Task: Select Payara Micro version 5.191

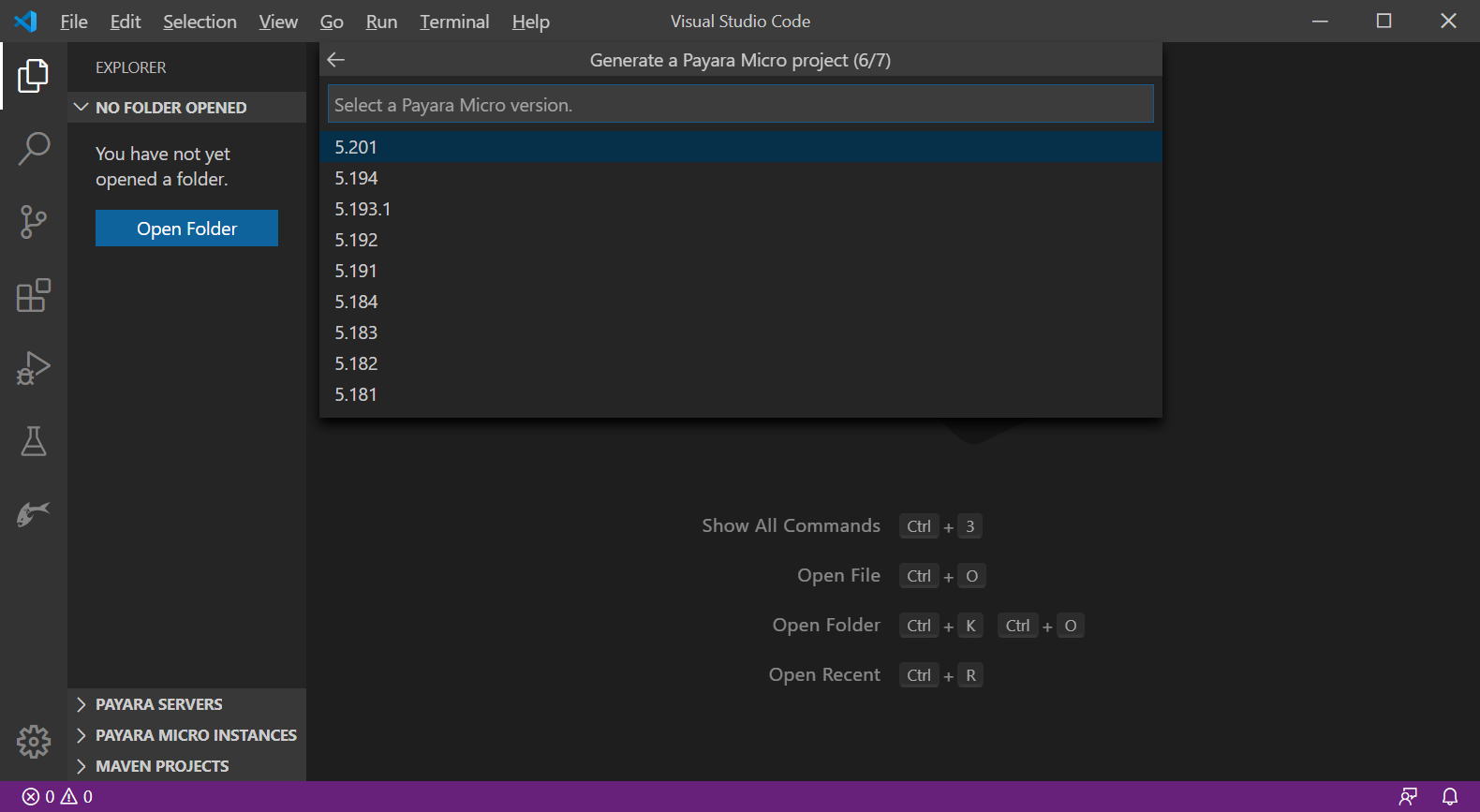Action: 740,271
